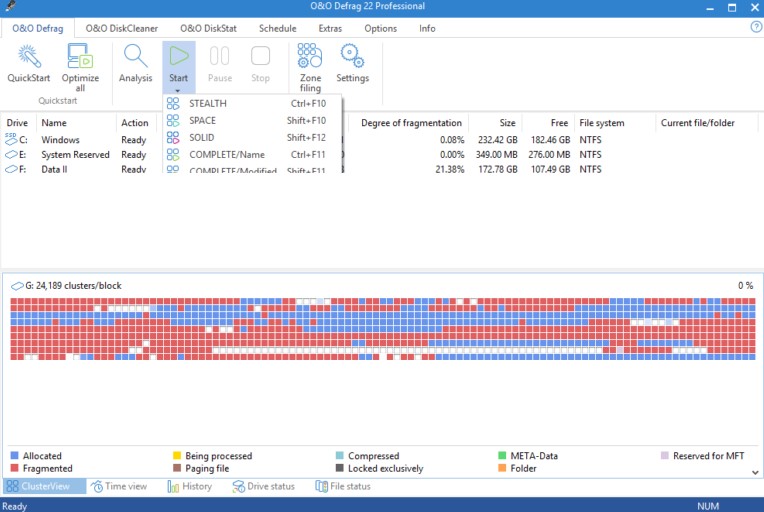Open the Extras tab

click(330, 28)
